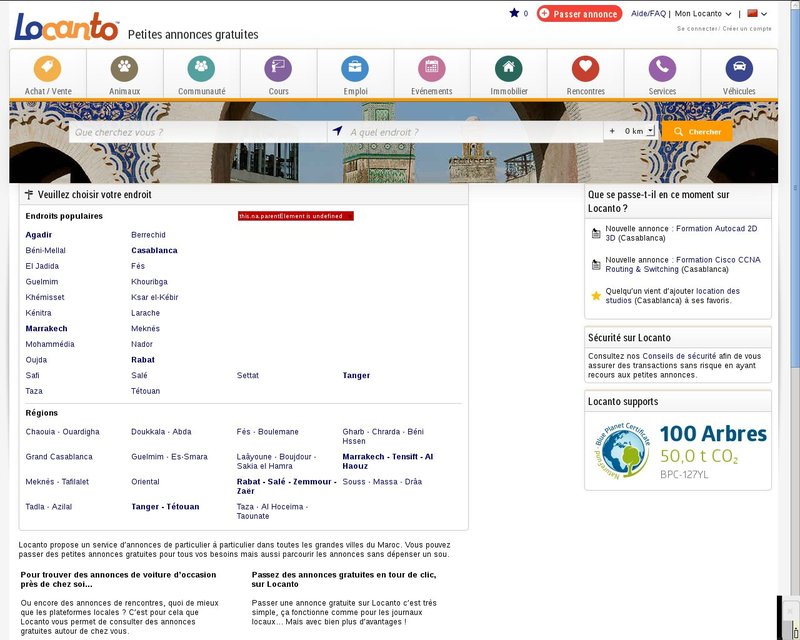This screenshot has width=800, height=640.
Task: Open the Services phone icon category
Action: click(x=662, y=69)
